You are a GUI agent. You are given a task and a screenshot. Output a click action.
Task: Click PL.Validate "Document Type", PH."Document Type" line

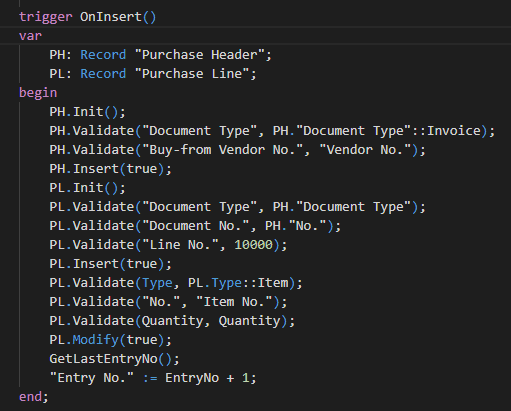[x=238, y=207]
